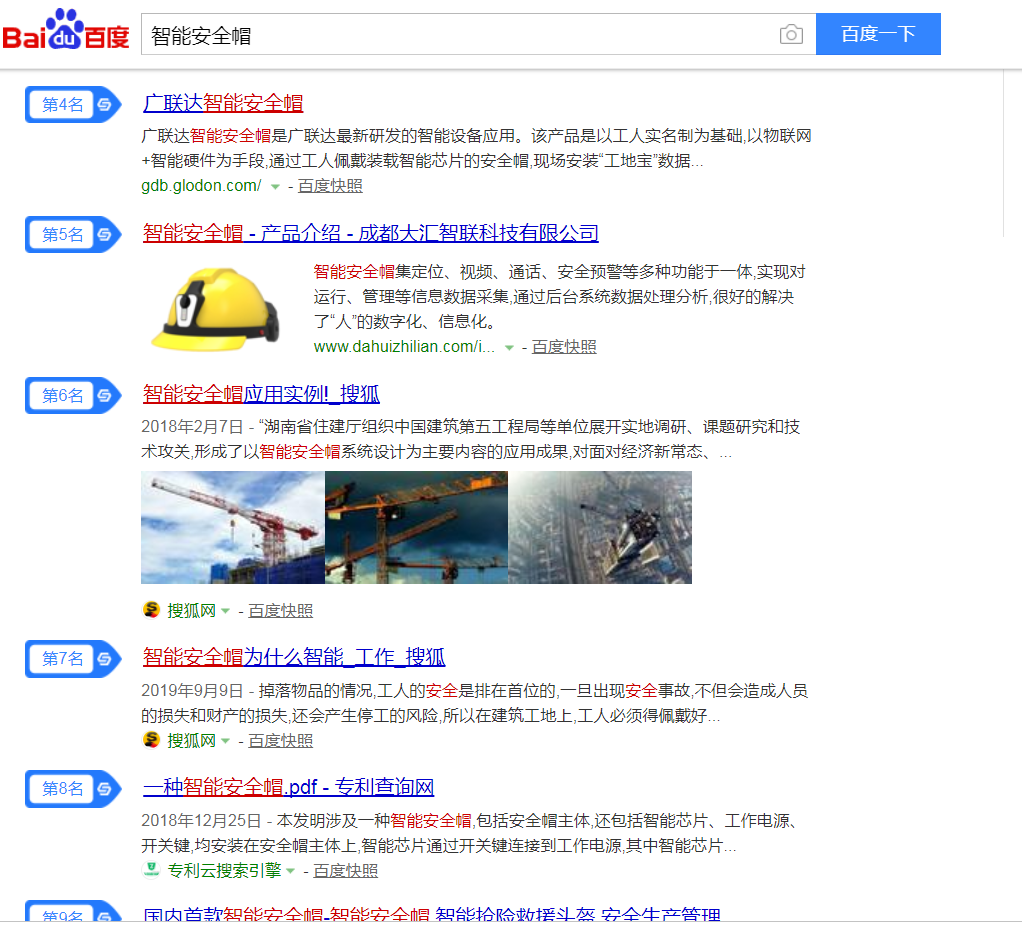The width and height of the screenshot is (1022, 925).
Task: Click the www.dahuizhilian.com URL
Action: click(403, 347)
